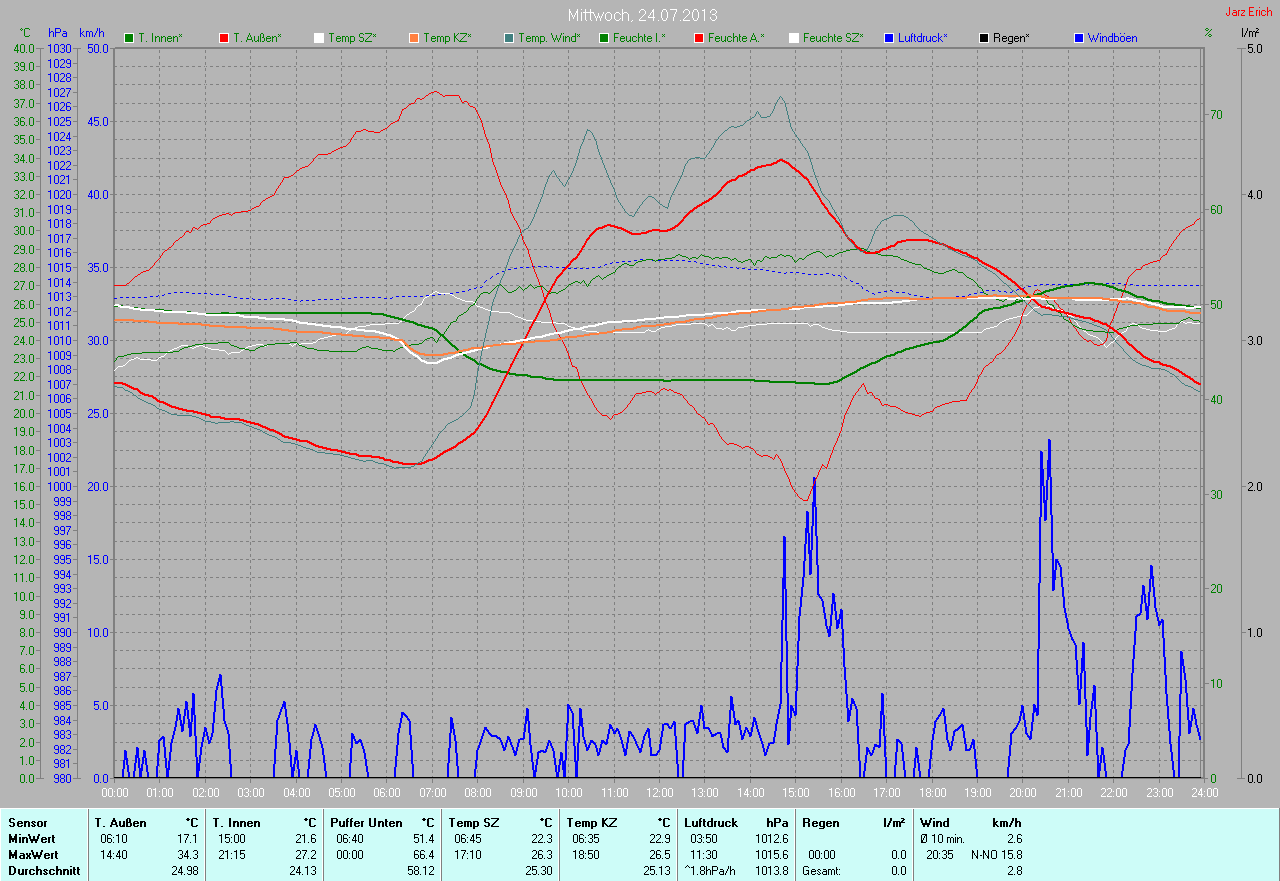This screenshot has width=1280, height=881.
Task: Select the Puffer Unten column header
Action: click(x=366, y=822)
